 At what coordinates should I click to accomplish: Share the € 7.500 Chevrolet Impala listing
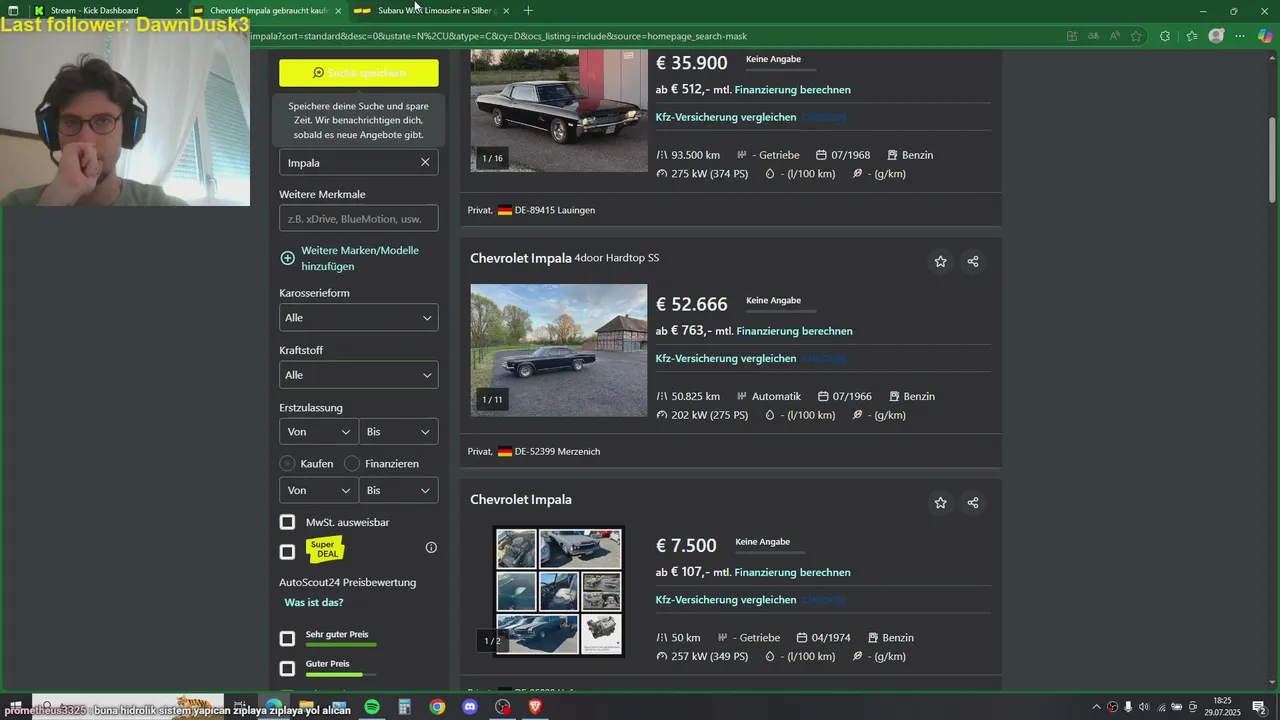[973, 503]
